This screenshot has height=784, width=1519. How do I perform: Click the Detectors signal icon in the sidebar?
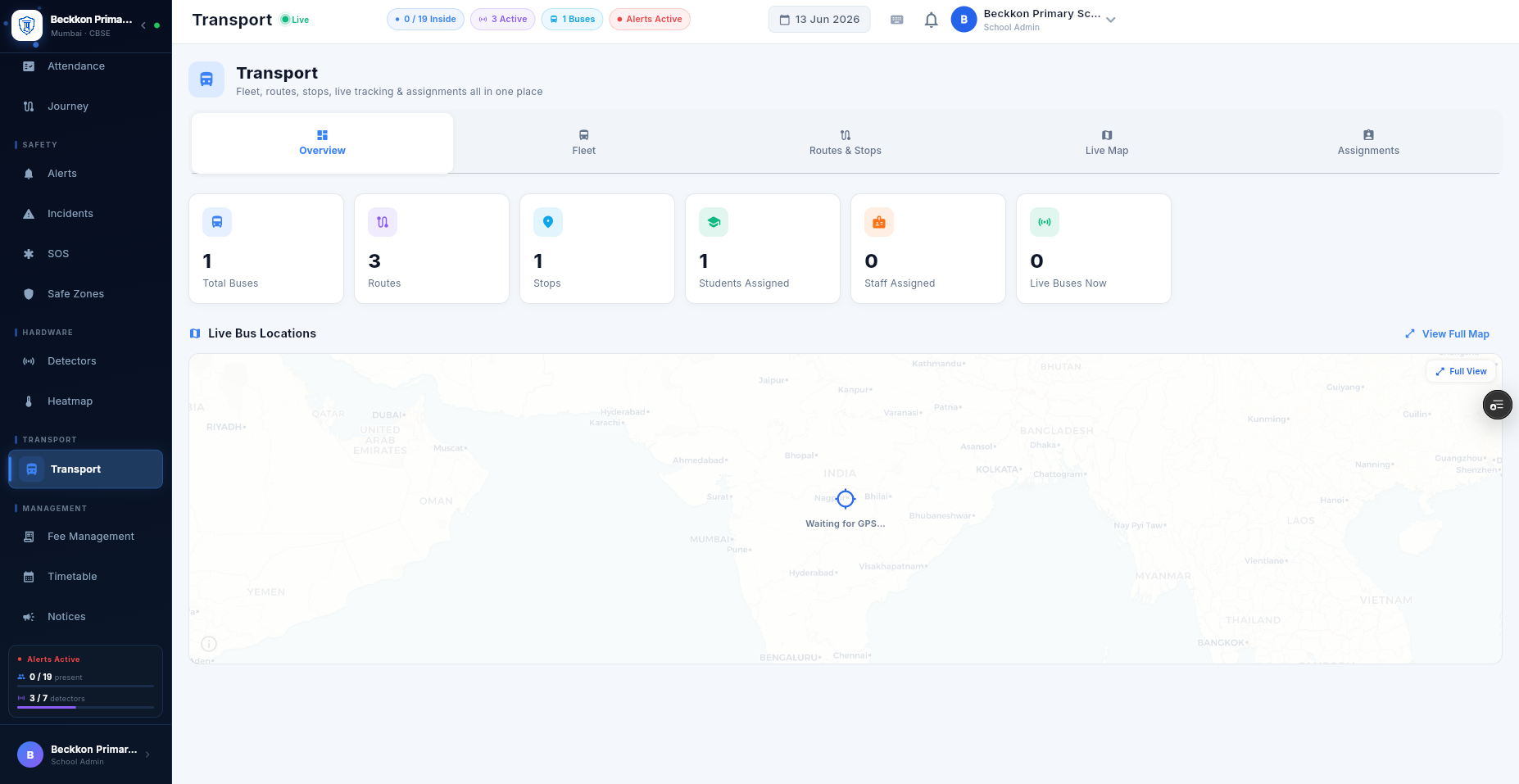[29, 361]
